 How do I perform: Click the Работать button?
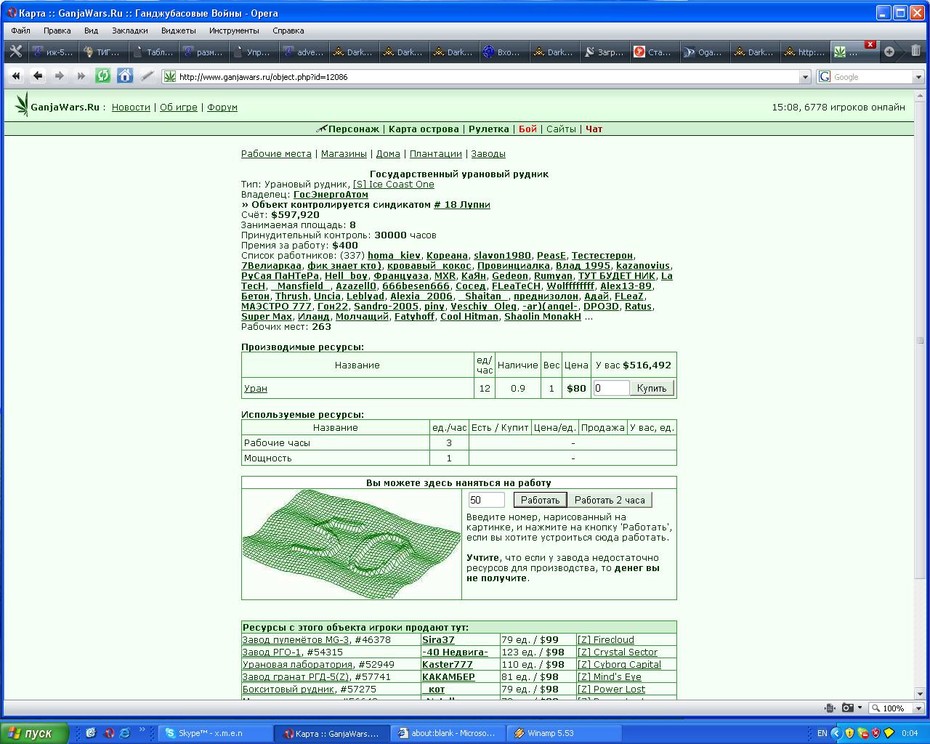pyautogui.click(x=540, y=500)
